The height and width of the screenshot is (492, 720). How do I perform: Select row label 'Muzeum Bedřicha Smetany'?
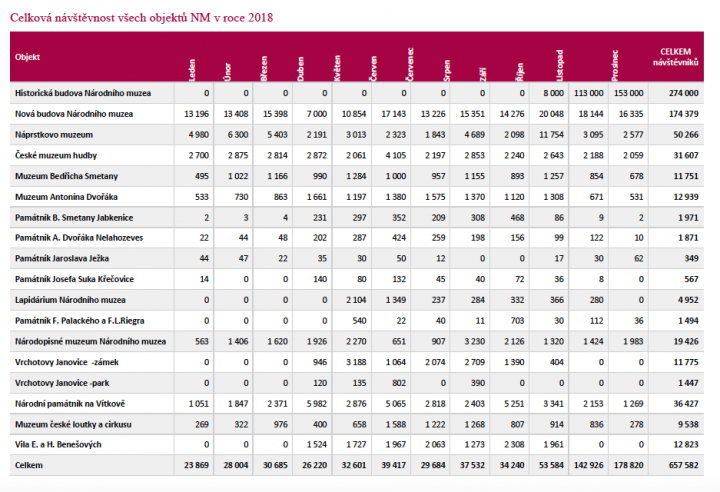(67, 176)
